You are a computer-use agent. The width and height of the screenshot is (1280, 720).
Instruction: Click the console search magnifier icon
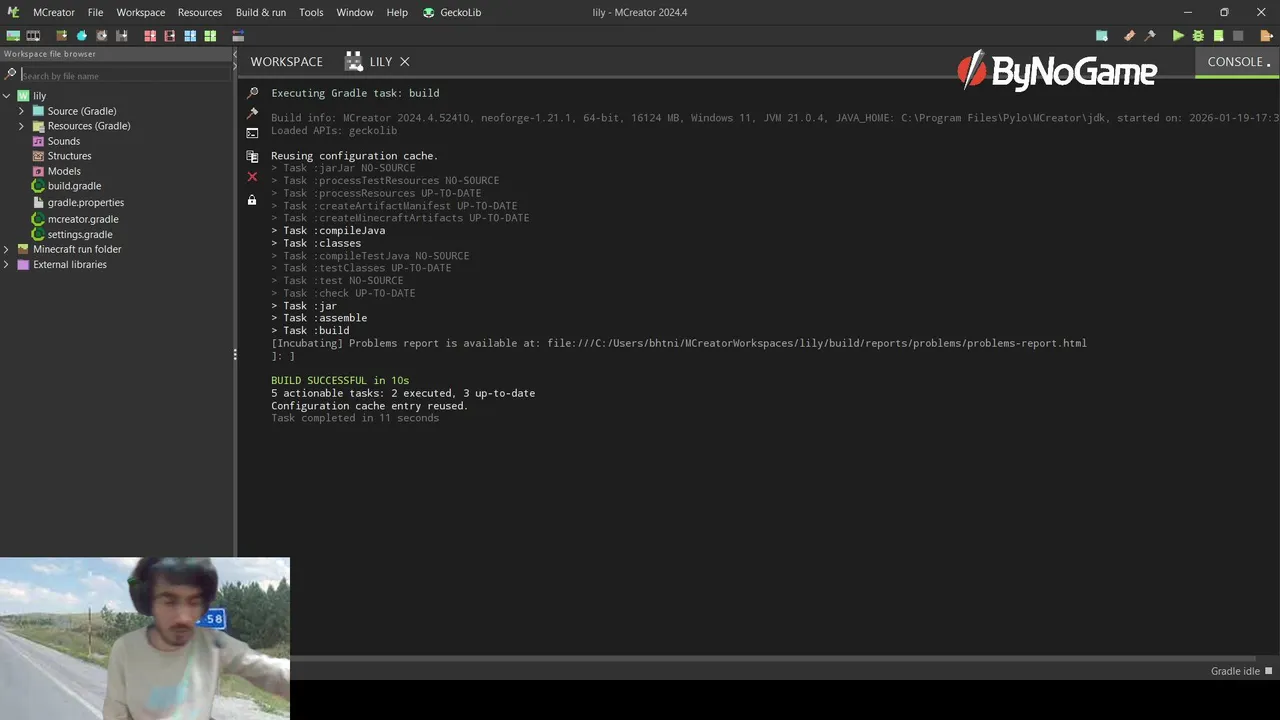252,93
